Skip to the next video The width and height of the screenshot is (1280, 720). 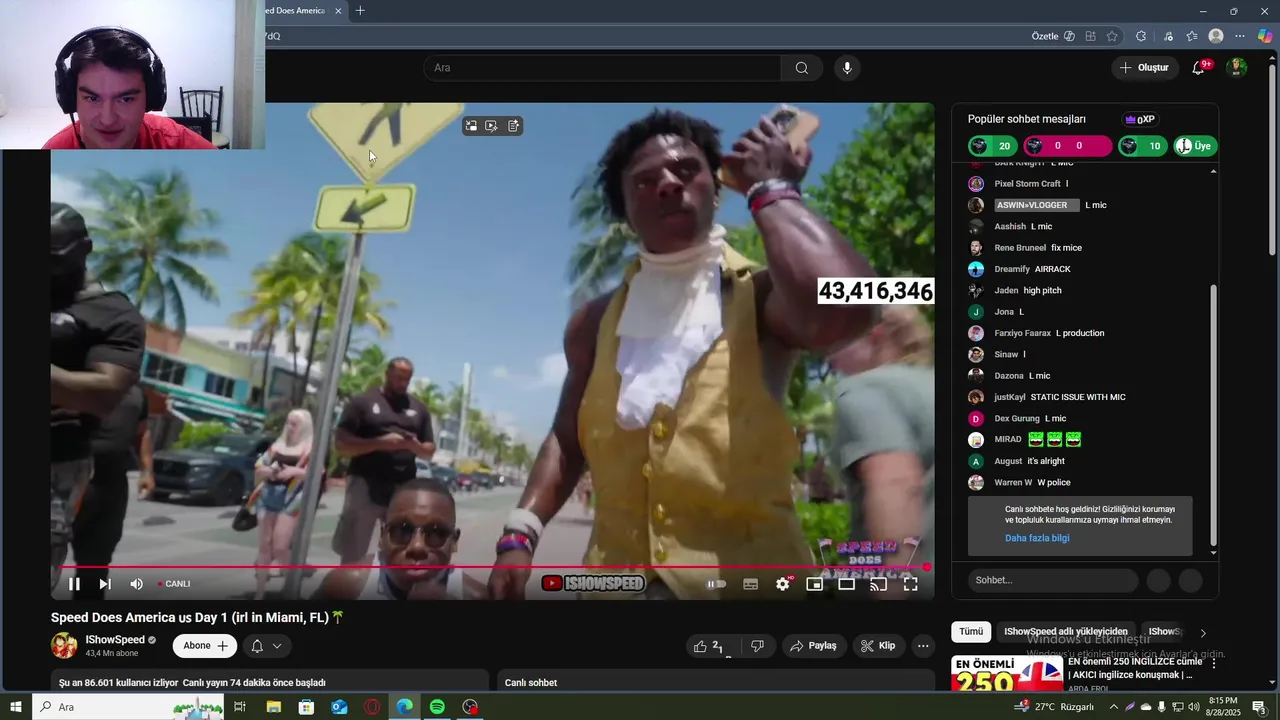pyautogui.click(x=105, y=584)
